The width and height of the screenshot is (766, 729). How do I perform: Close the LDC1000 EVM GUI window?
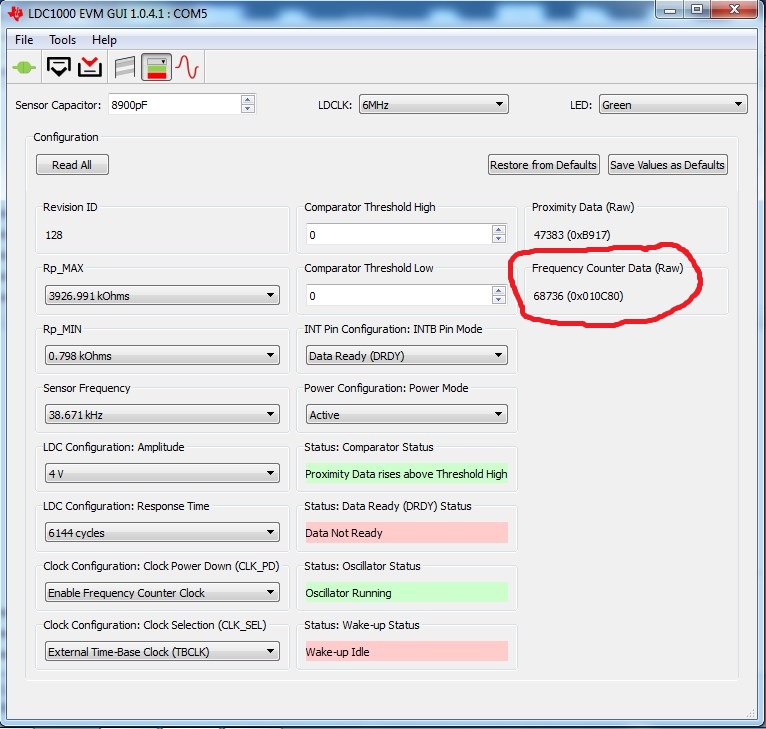734,10
